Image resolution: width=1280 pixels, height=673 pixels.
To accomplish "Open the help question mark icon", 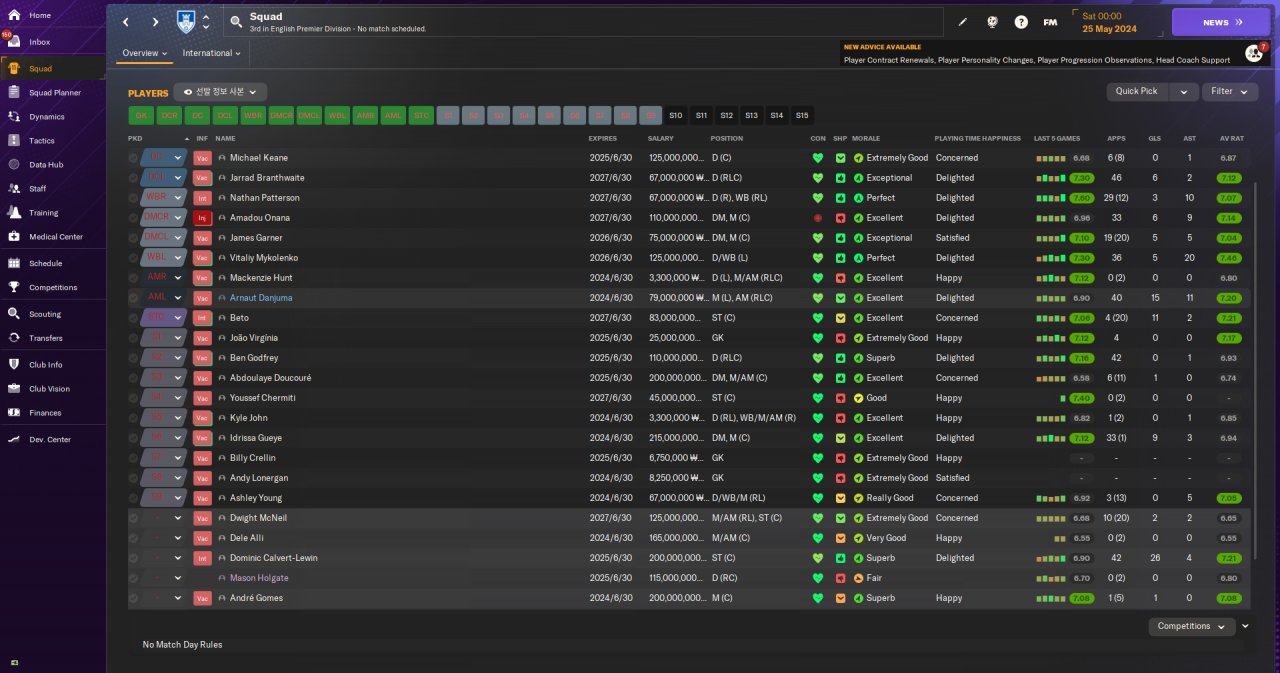I will pos(1021,22).
